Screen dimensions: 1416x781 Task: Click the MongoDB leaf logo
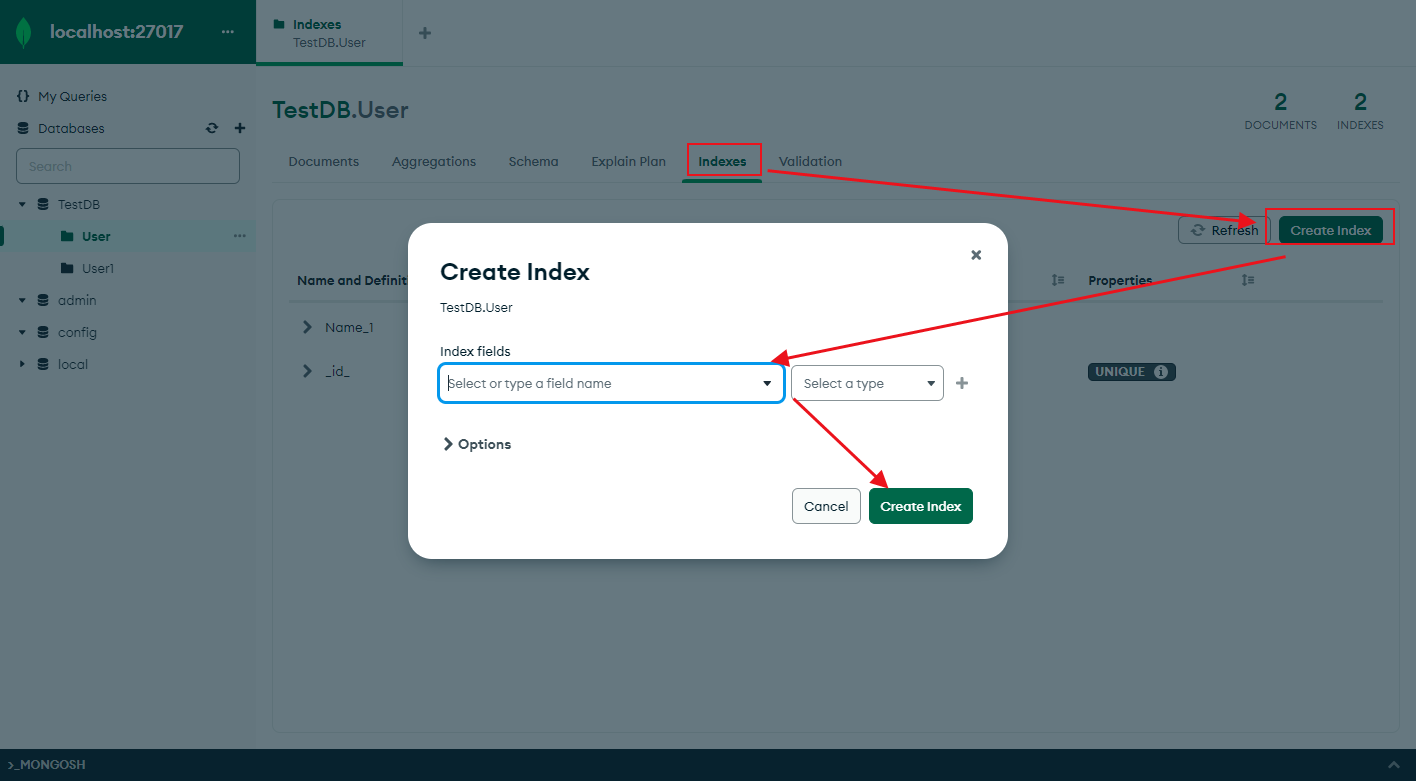point(24,32)
